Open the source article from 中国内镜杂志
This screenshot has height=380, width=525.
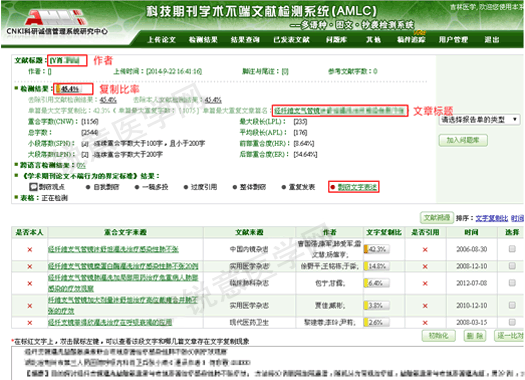point(113,249)
